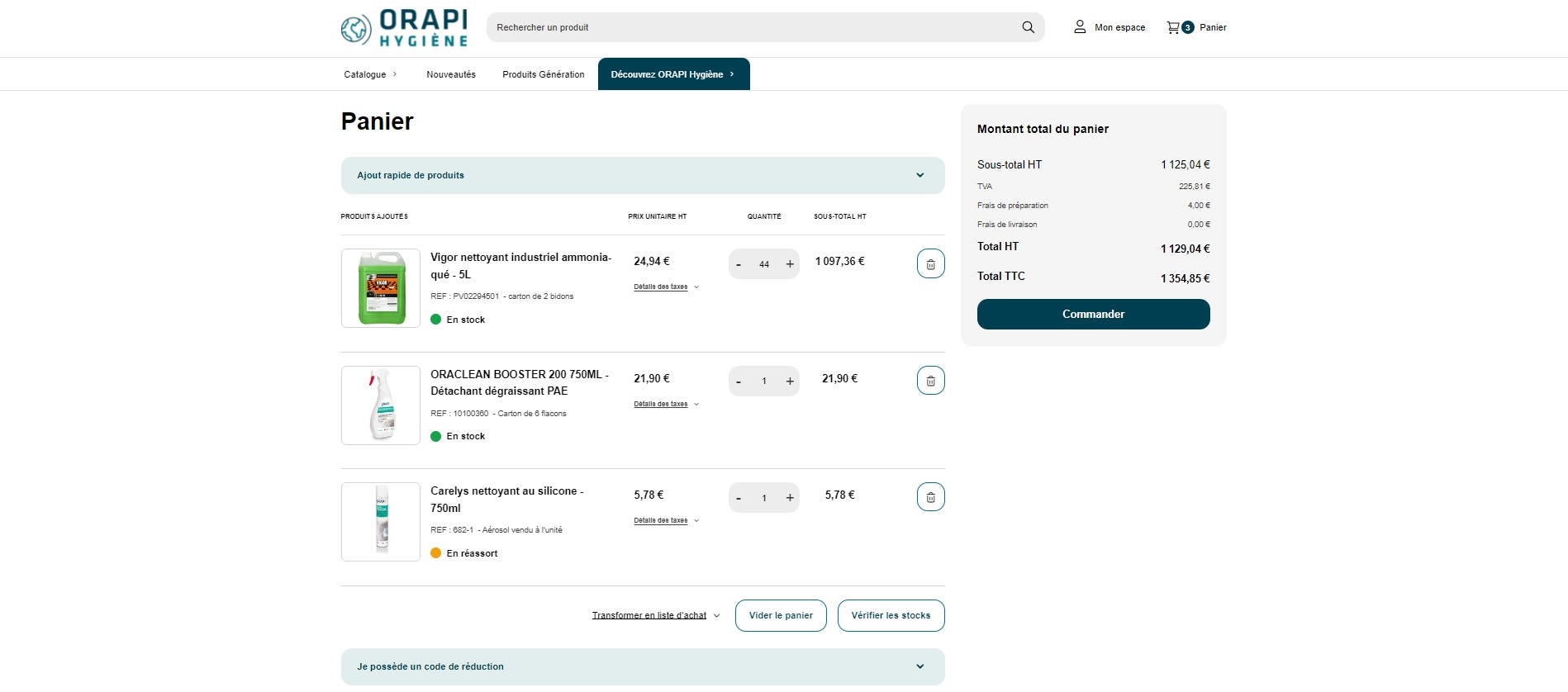1568x692 pixels.
Task: Click Sous-total HT value 1 125,04 €
Action: 1185,164
